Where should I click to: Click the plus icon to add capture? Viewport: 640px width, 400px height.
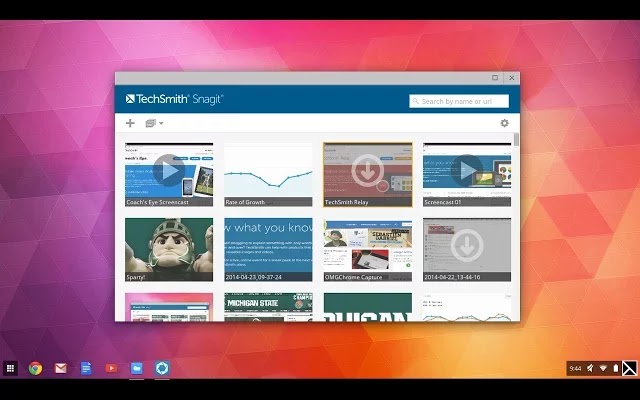point(130,123)
